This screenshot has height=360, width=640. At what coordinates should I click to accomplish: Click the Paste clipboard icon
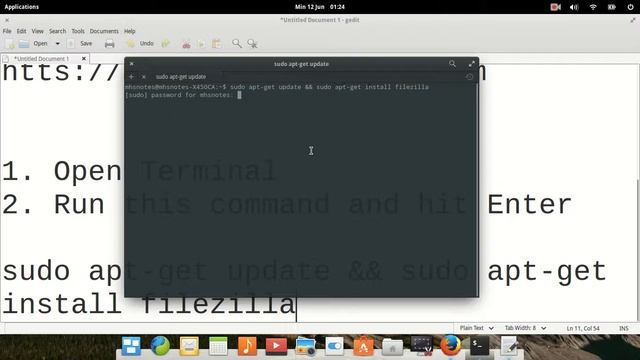pos(216,44)
